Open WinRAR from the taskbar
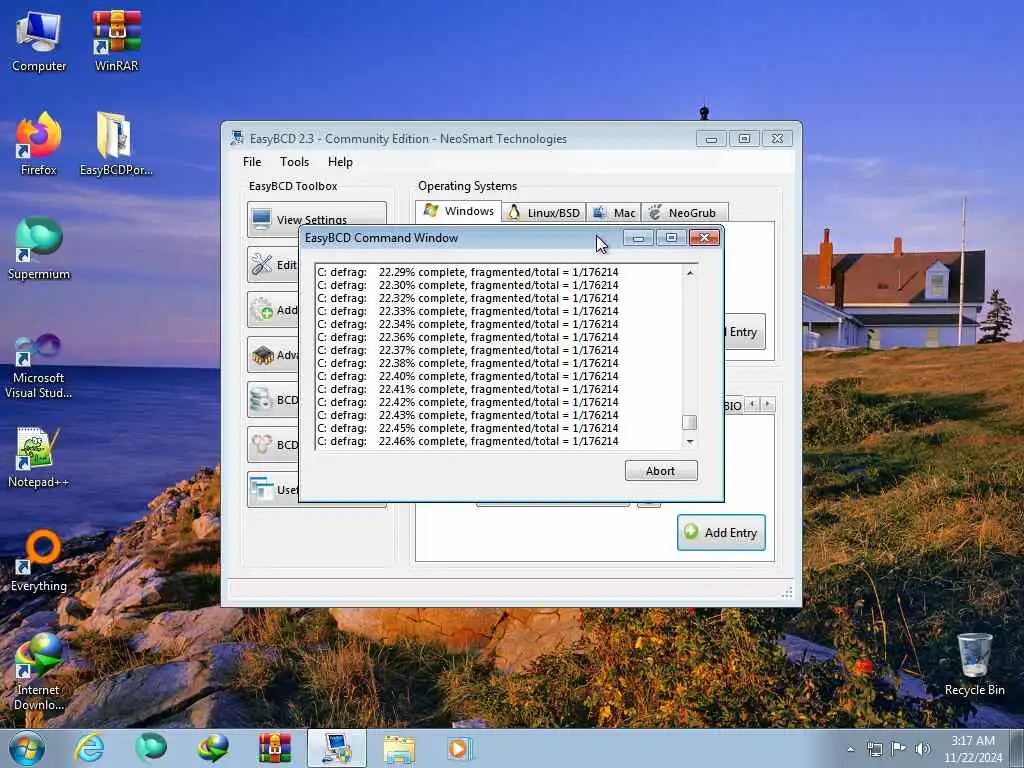 point(275,748)
